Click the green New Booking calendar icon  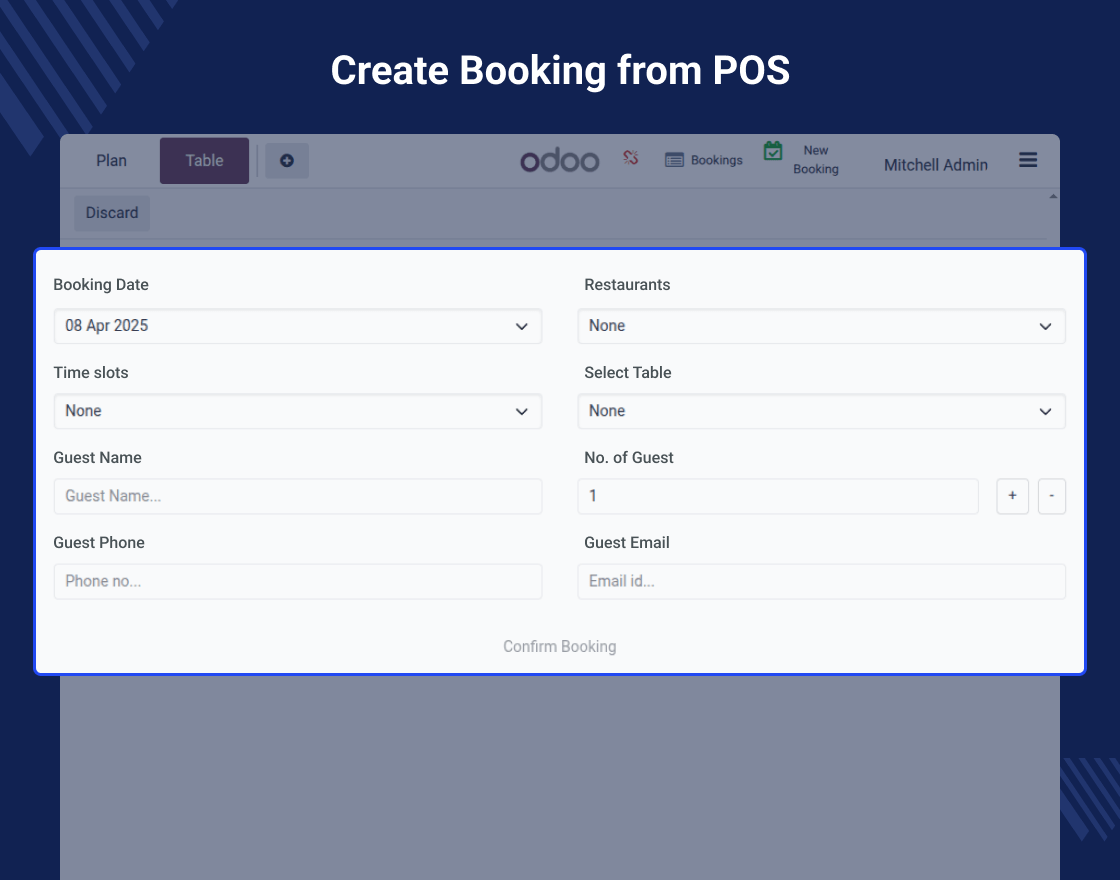click(773, 151)
